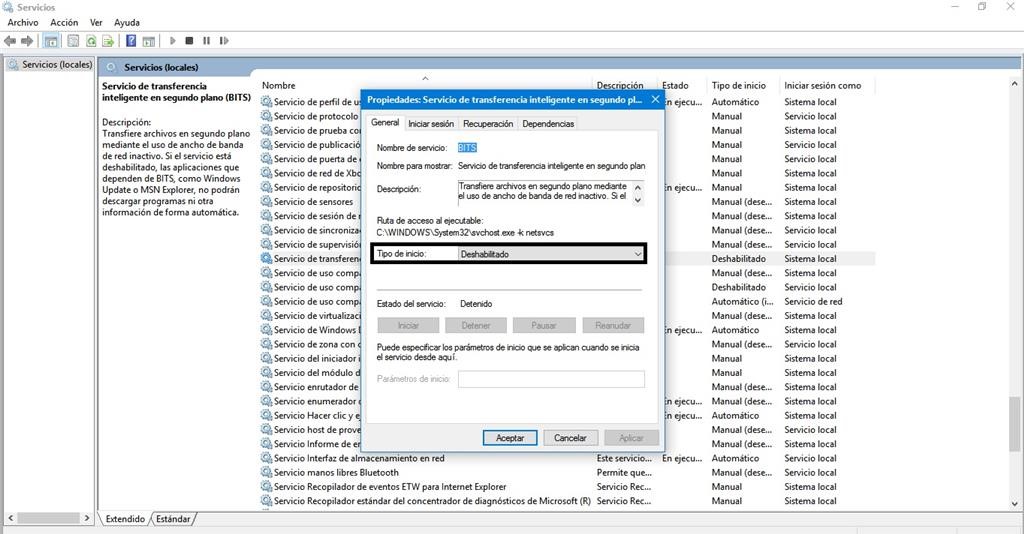Open the Acción menu
The image size is (1024, 534).
tap(64, 22)
